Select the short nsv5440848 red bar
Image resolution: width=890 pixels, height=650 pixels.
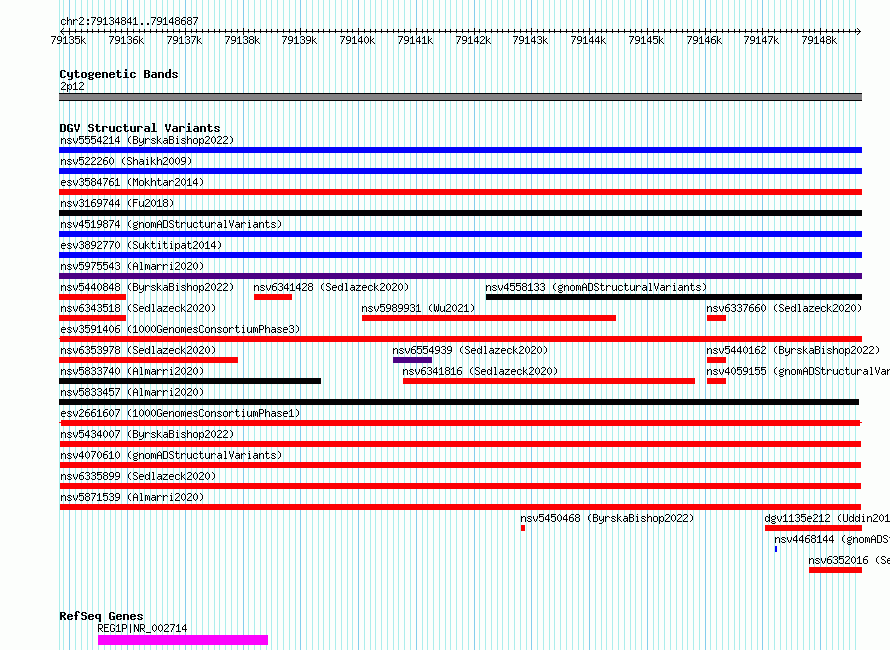tap(93, 297)
